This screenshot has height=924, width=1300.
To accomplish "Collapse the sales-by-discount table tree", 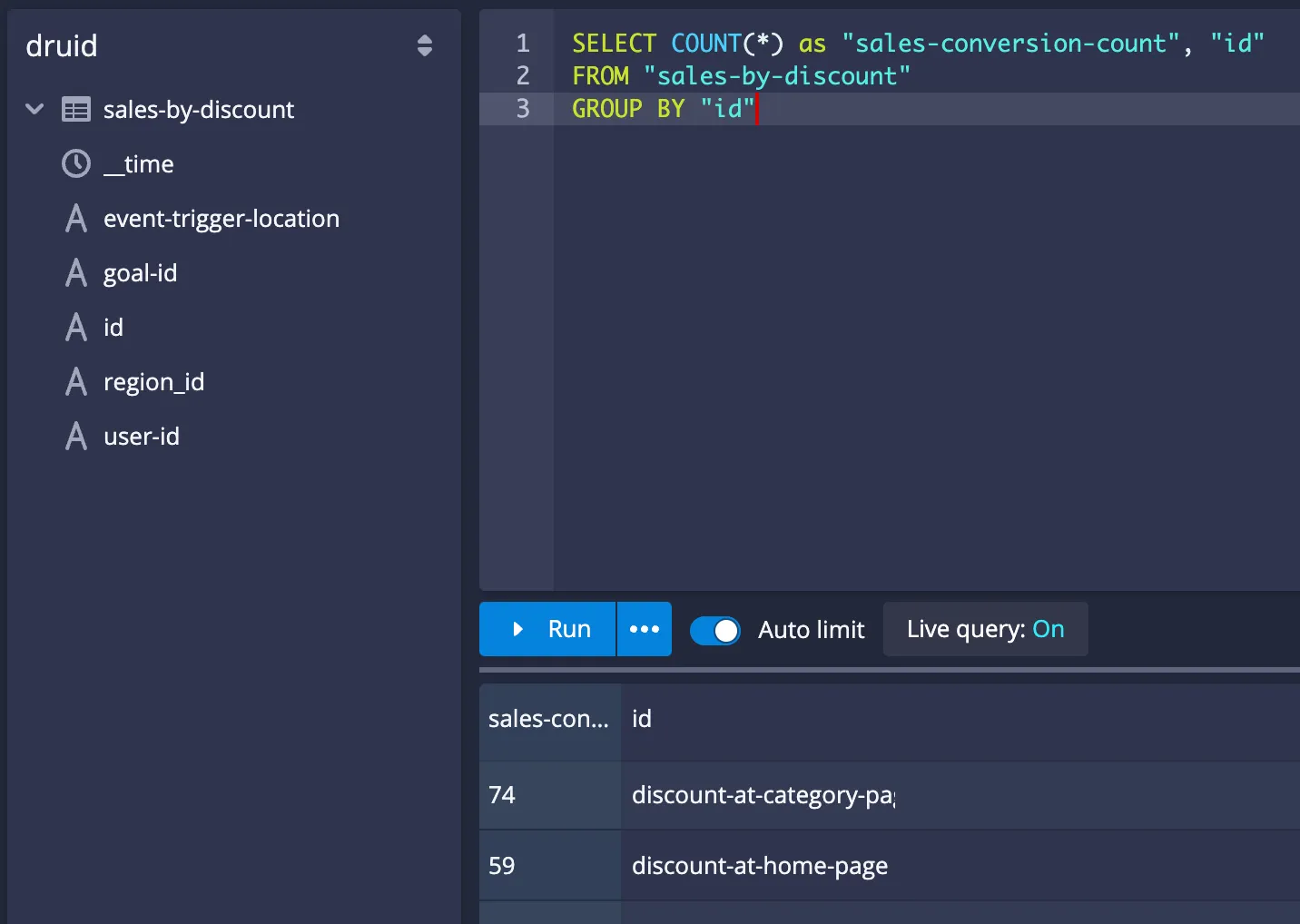I will [x=34, y=110].
